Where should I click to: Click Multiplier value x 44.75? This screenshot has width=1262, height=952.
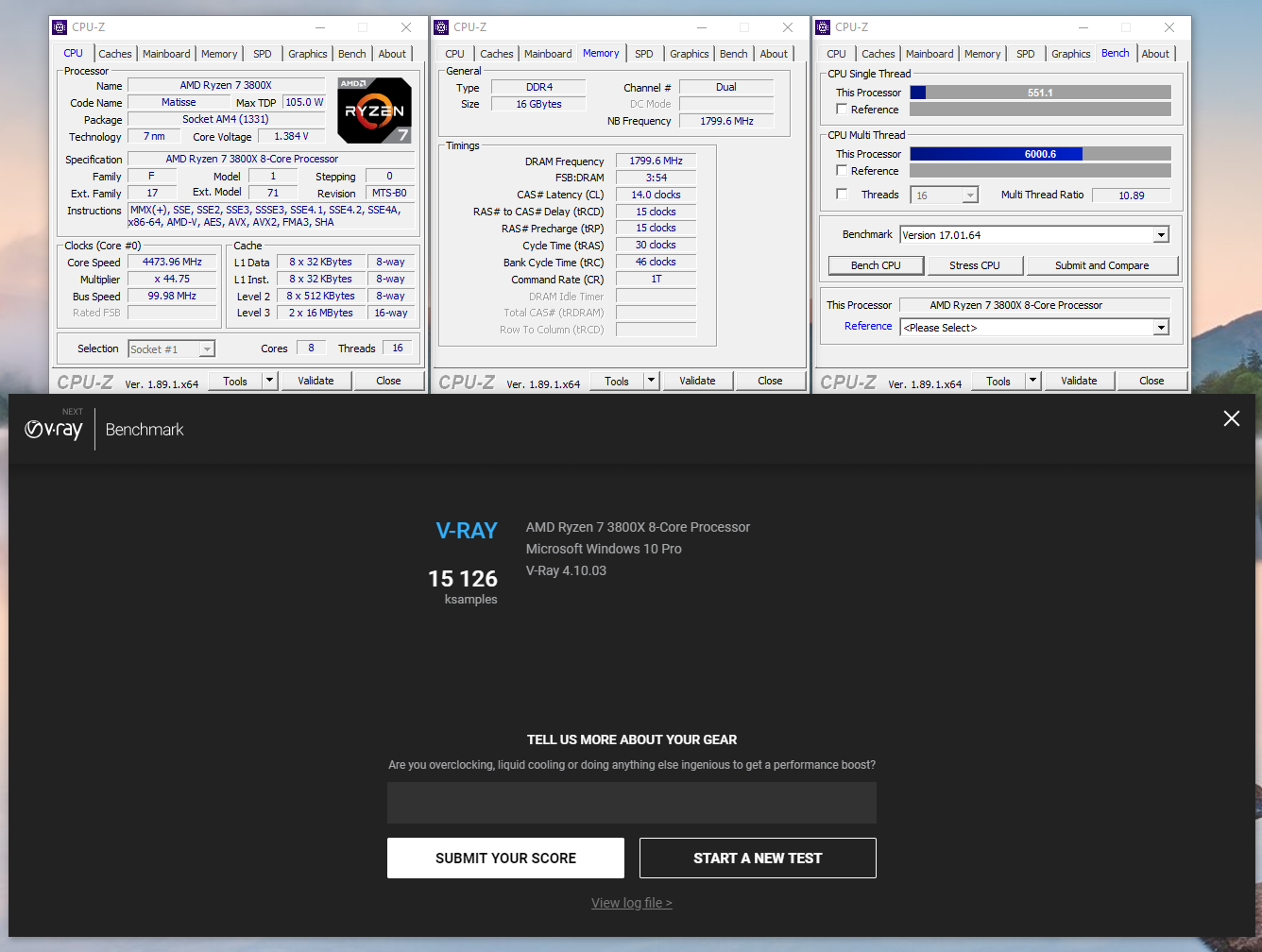coord(172,279)
